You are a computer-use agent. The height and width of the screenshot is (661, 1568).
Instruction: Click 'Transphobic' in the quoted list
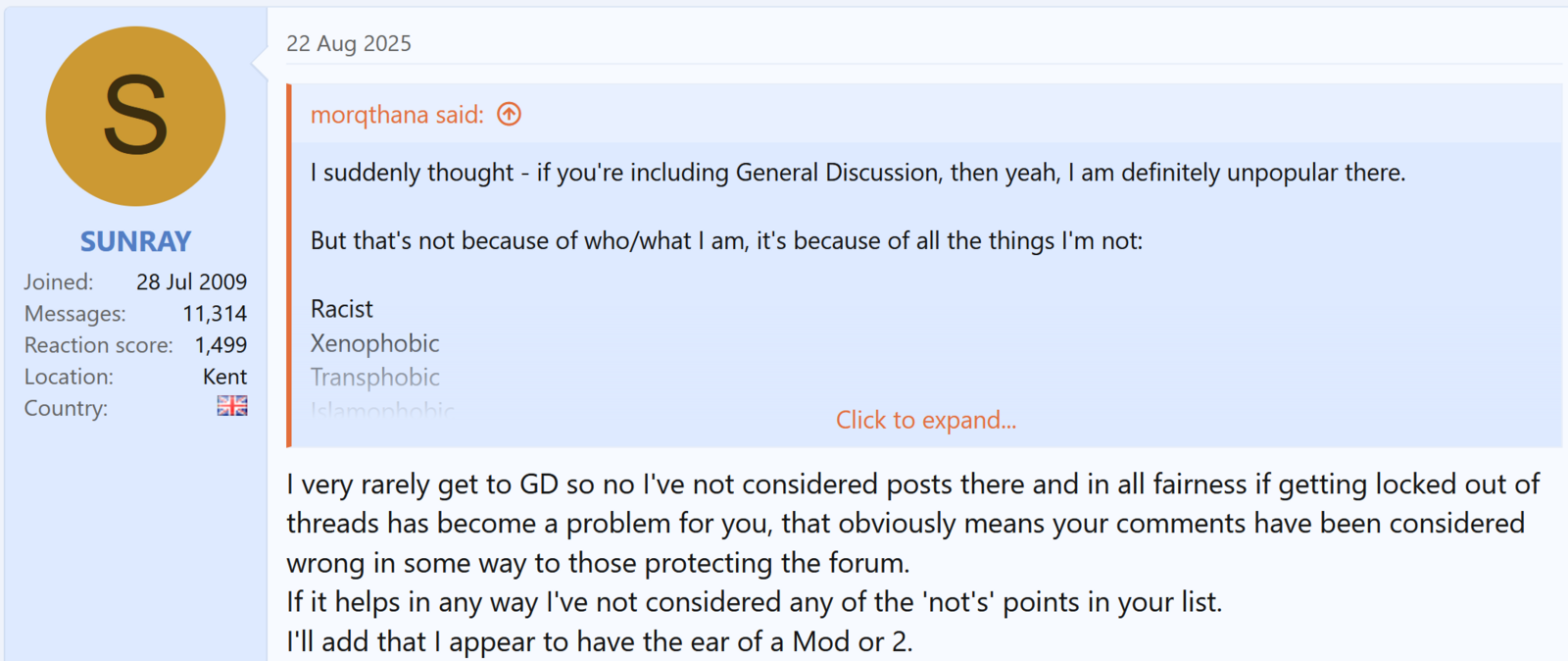[374, 377]
